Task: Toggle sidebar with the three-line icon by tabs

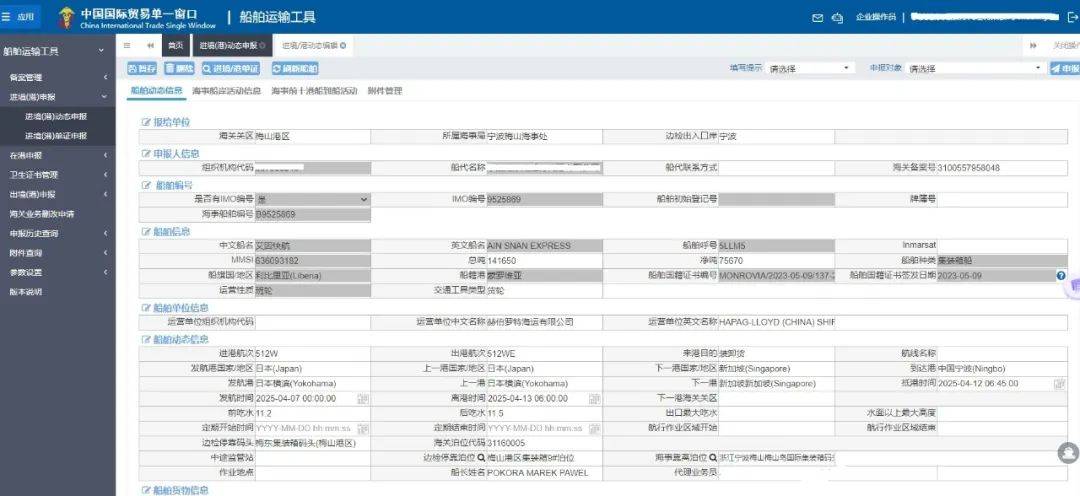Action: point(127,45)
